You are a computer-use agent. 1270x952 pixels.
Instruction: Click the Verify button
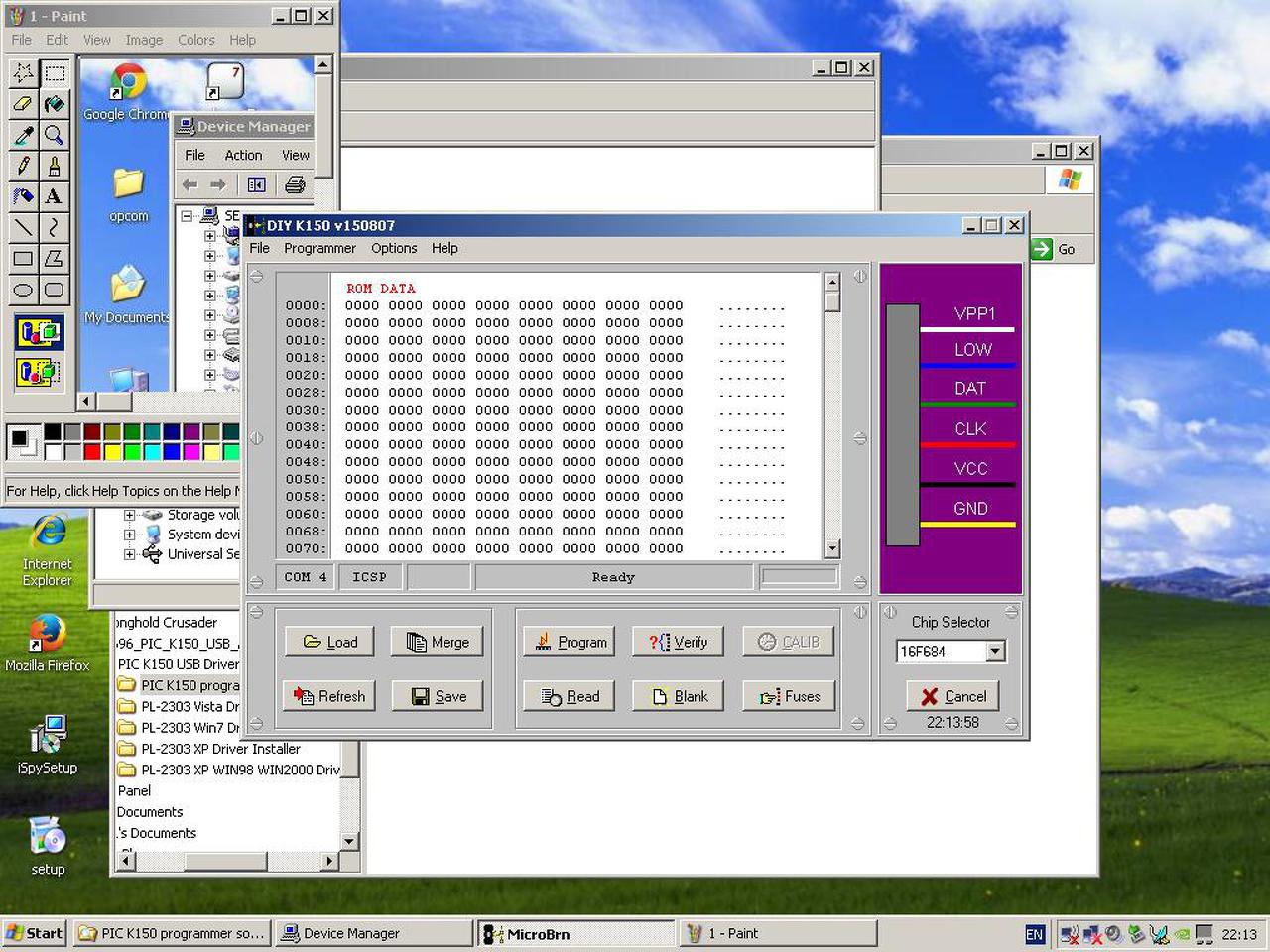point(679,642)
